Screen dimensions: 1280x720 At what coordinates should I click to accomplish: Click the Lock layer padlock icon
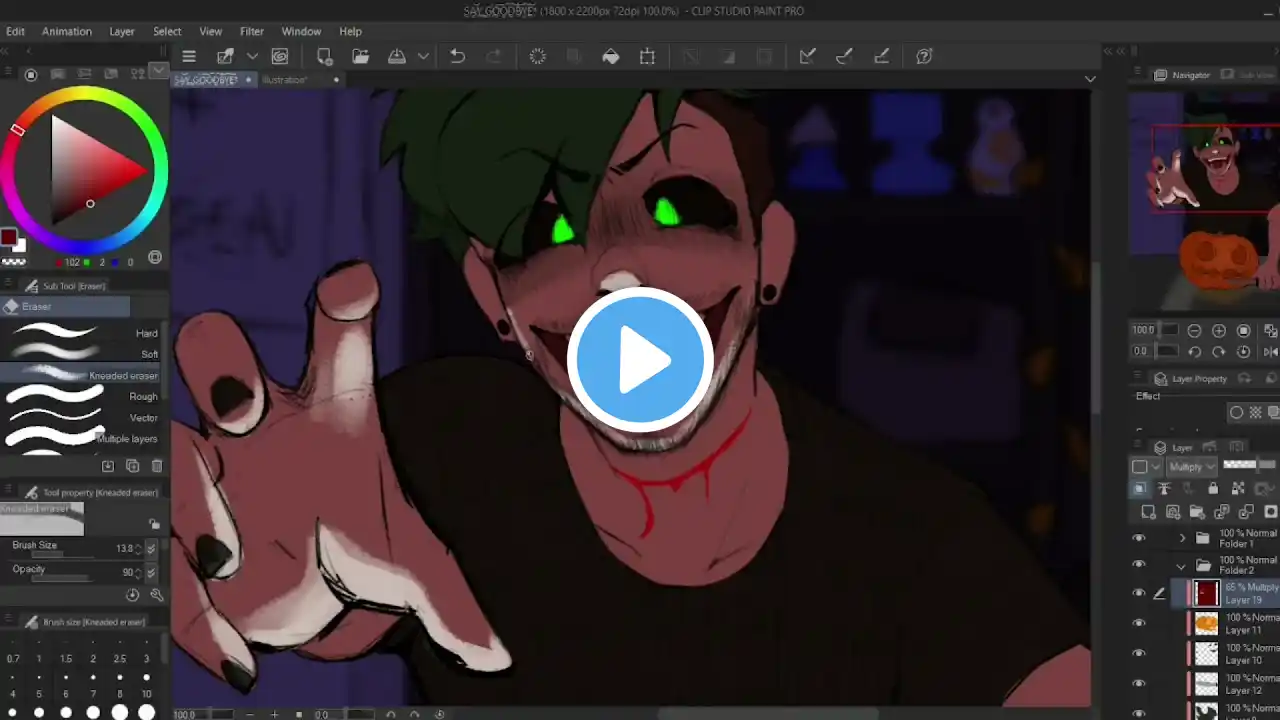tap(1213, 489)
